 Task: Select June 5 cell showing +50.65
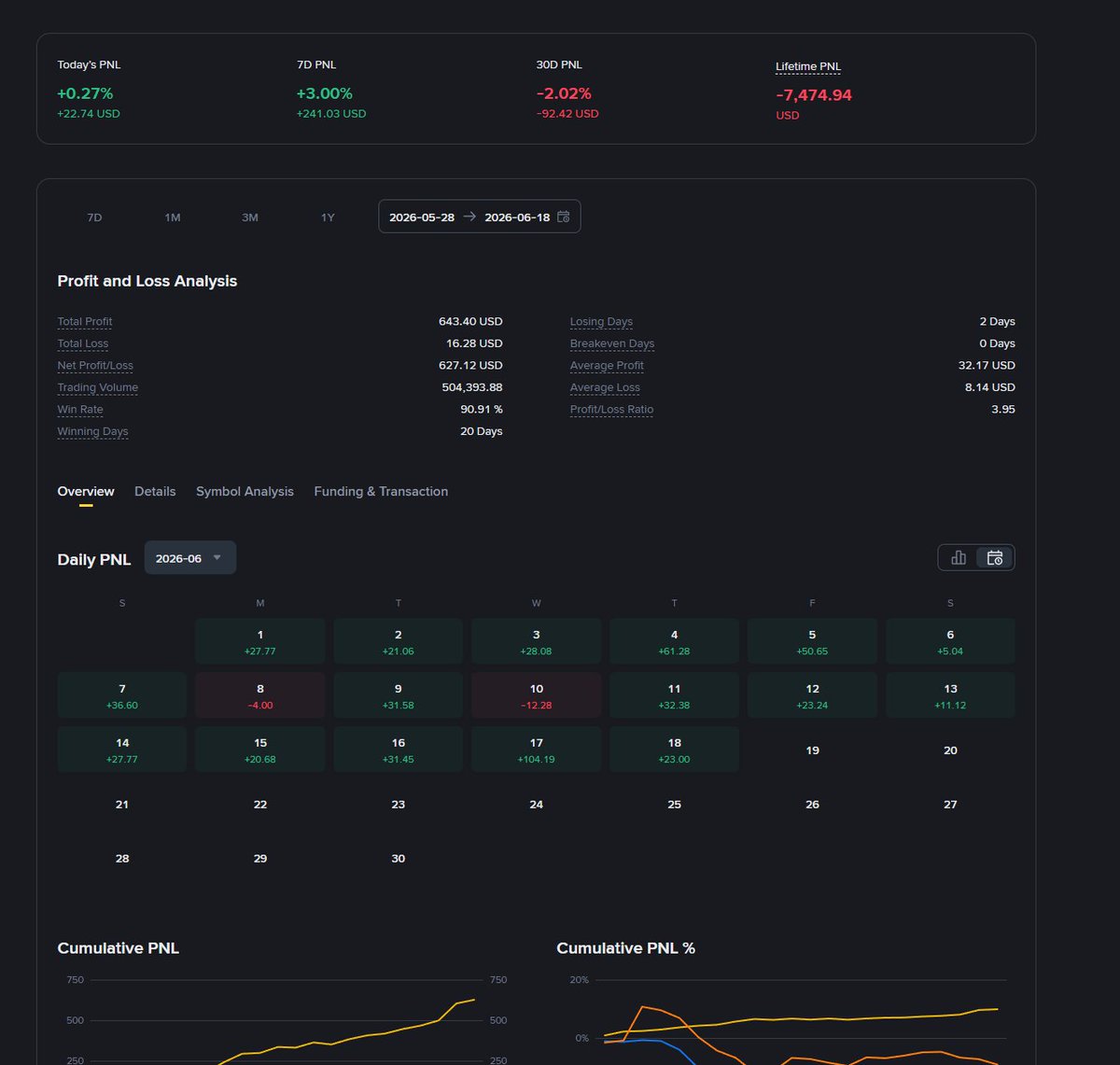click(813, 641)
